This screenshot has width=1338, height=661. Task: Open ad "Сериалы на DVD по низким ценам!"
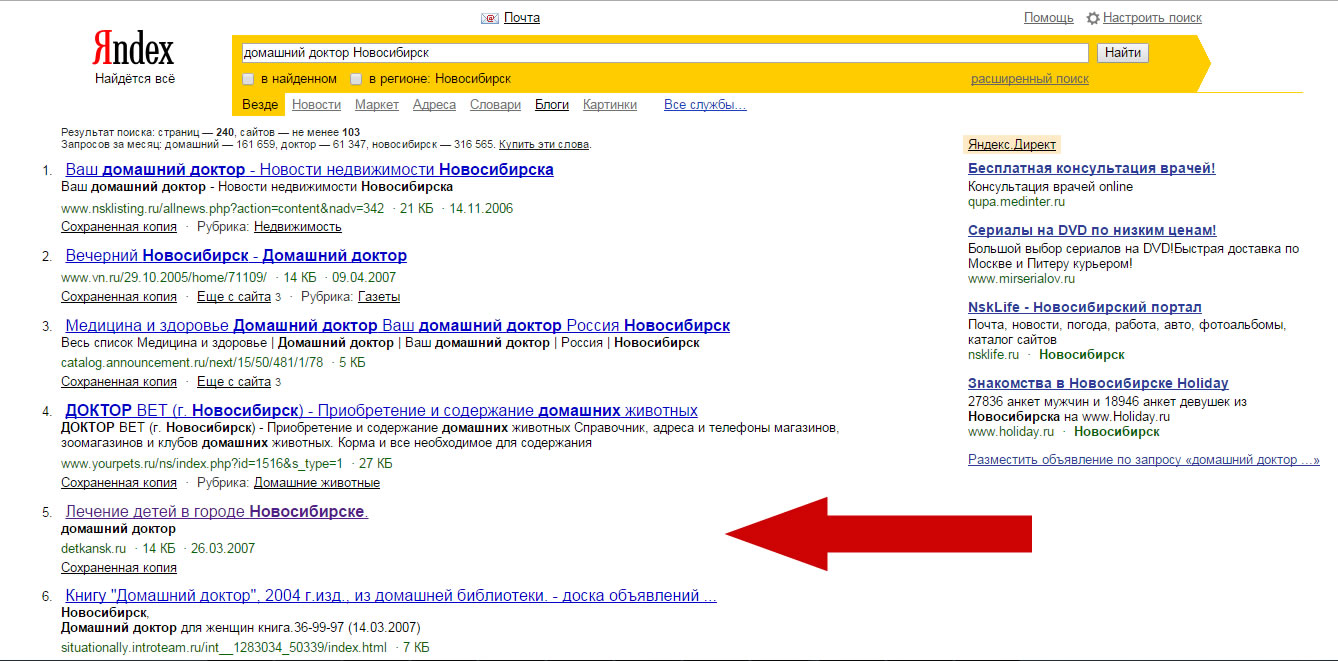click(1092, 230)
